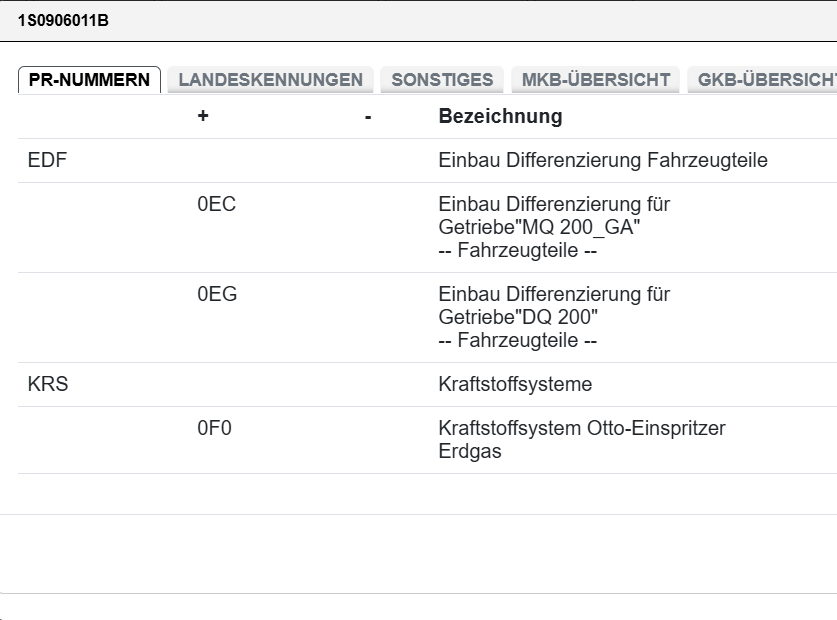Select the MKB-ÜBERSICHT tab
837x620 pixels.
pos(595,79)
